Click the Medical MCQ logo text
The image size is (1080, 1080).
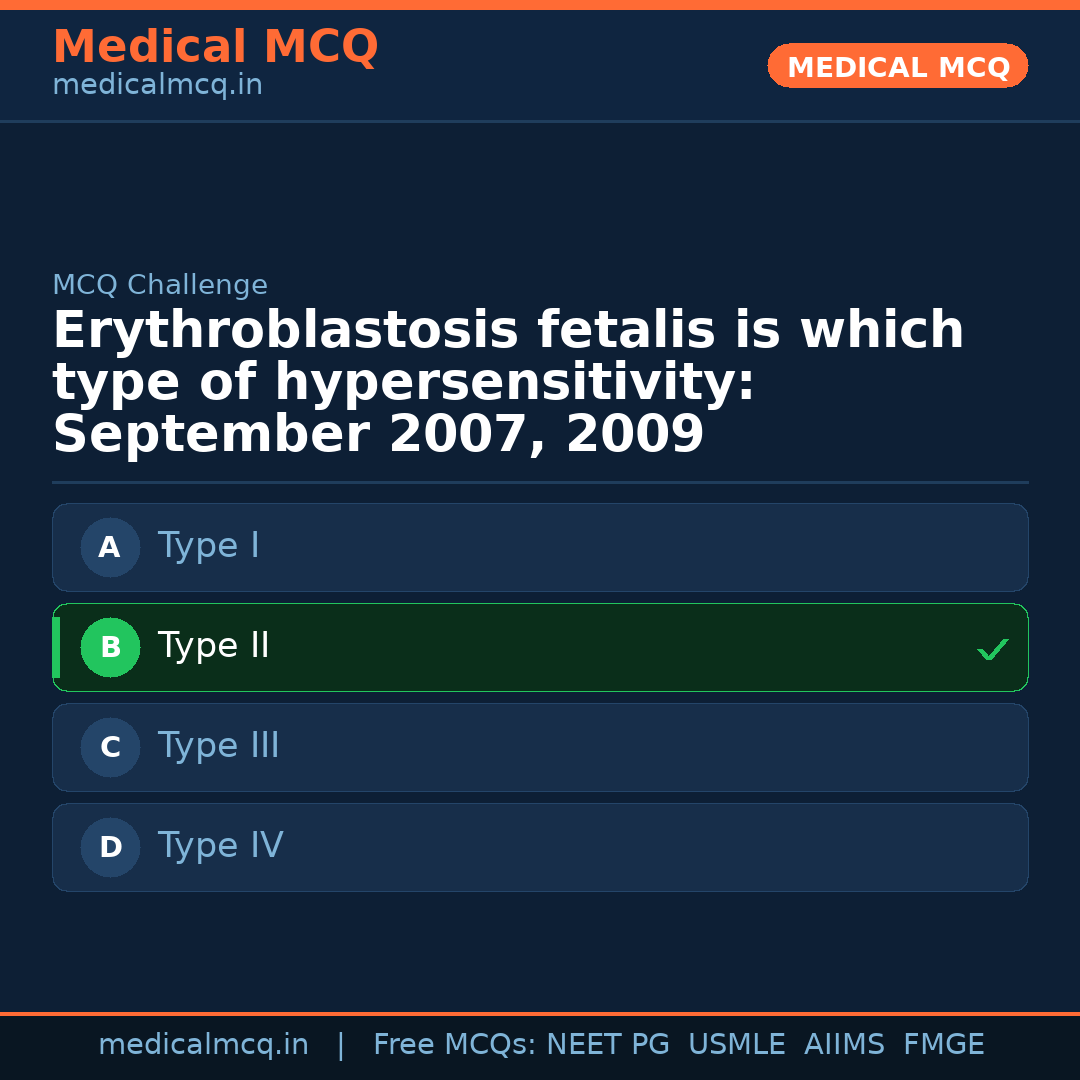(215, 46)
